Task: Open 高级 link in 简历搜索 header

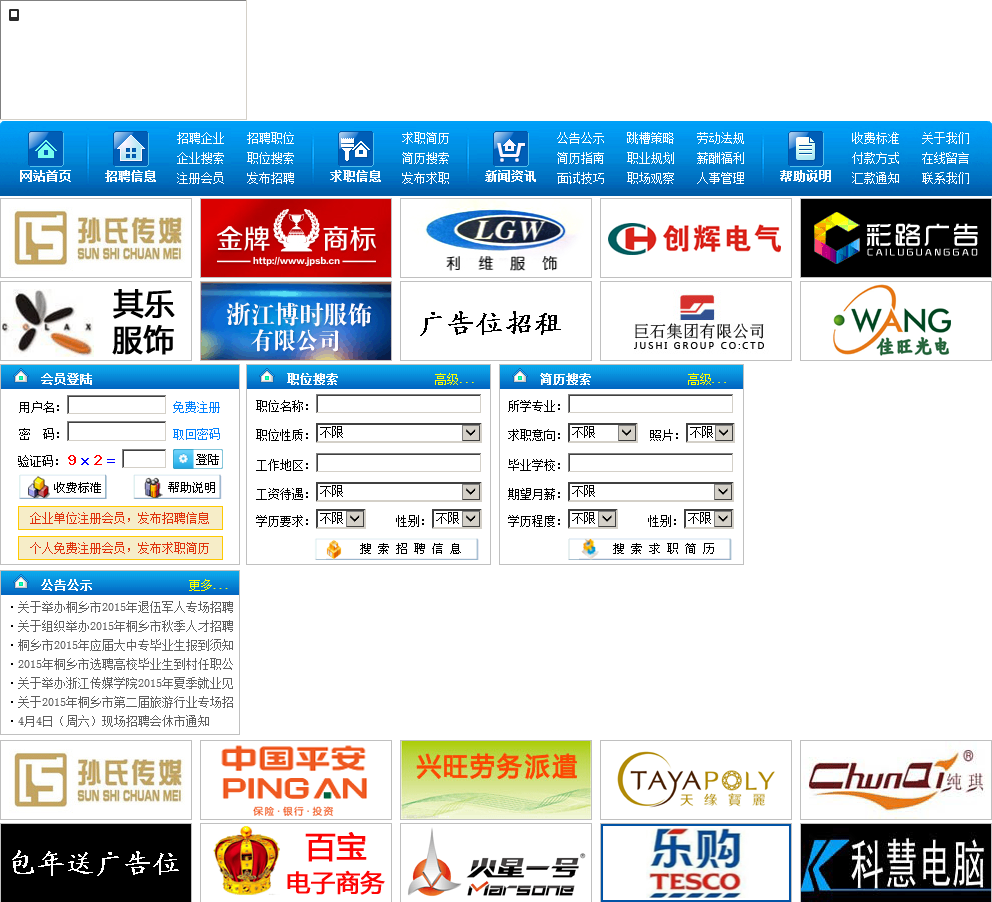Action: pyautogui.click(x=707, y=380)
